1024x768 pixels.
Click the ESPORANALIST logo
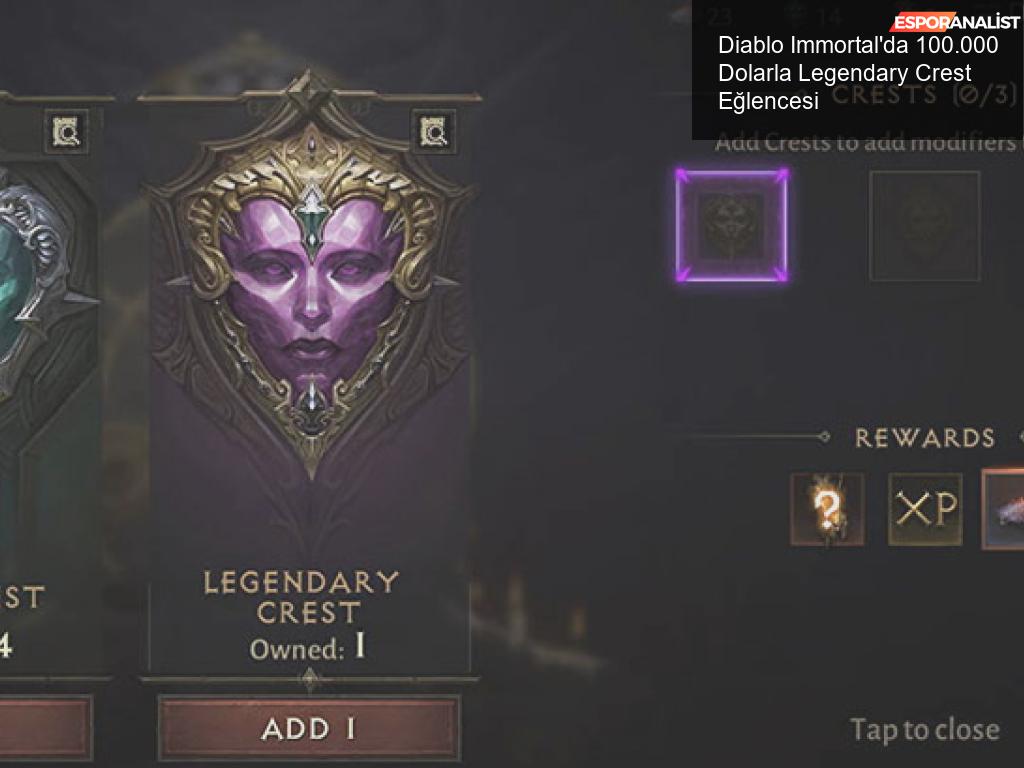pyautogui.click(x=955, y=22)
